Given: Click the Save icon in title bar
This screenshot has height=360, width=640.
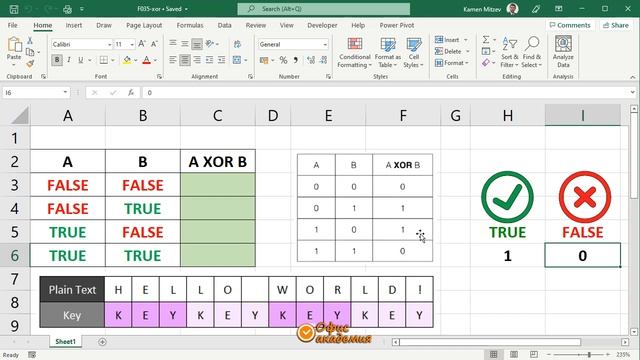Looking at the screenshot, I should (x=14, y=9).
